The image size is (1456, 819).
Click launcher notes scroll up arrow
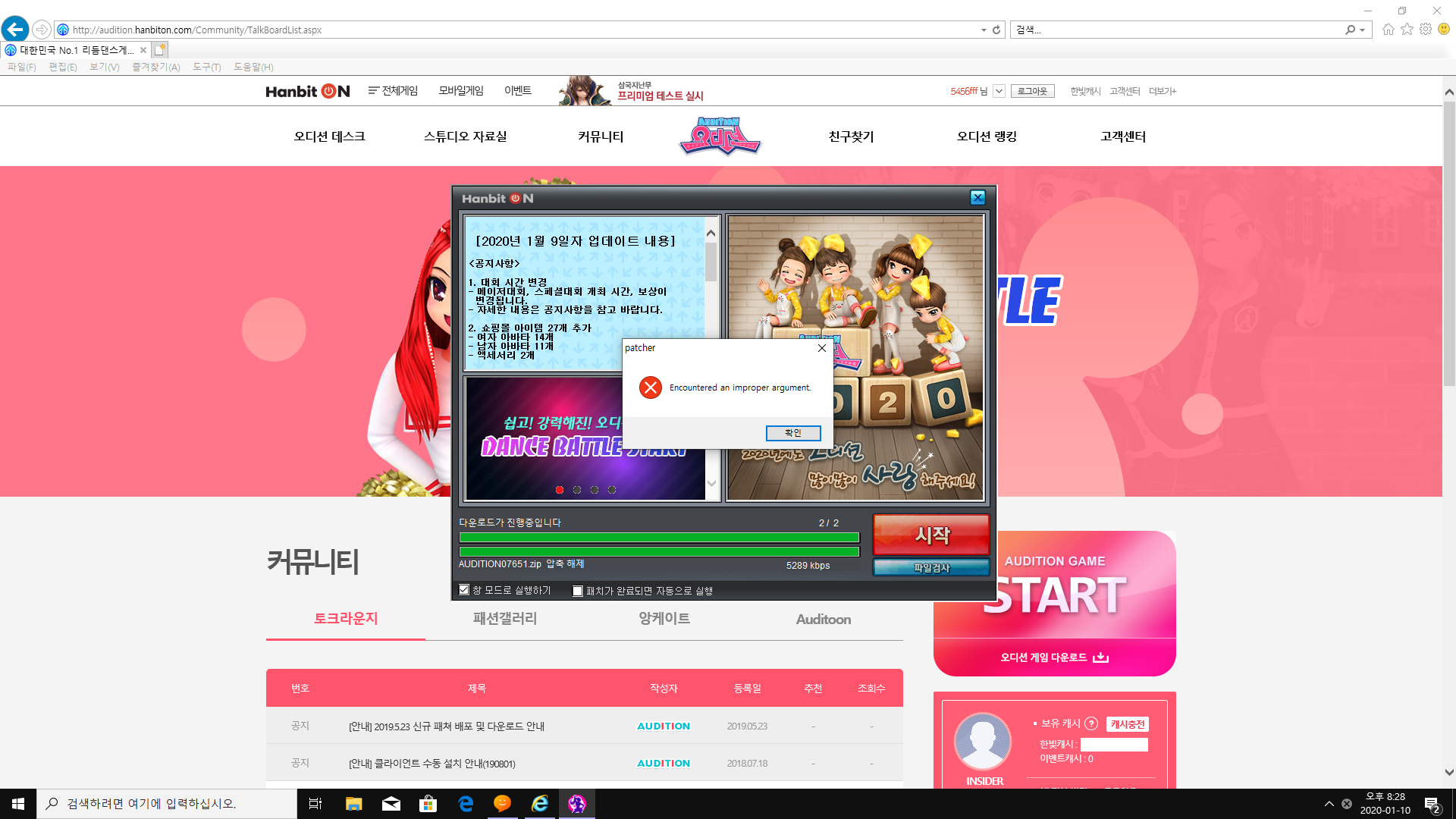tap(711, 233)
